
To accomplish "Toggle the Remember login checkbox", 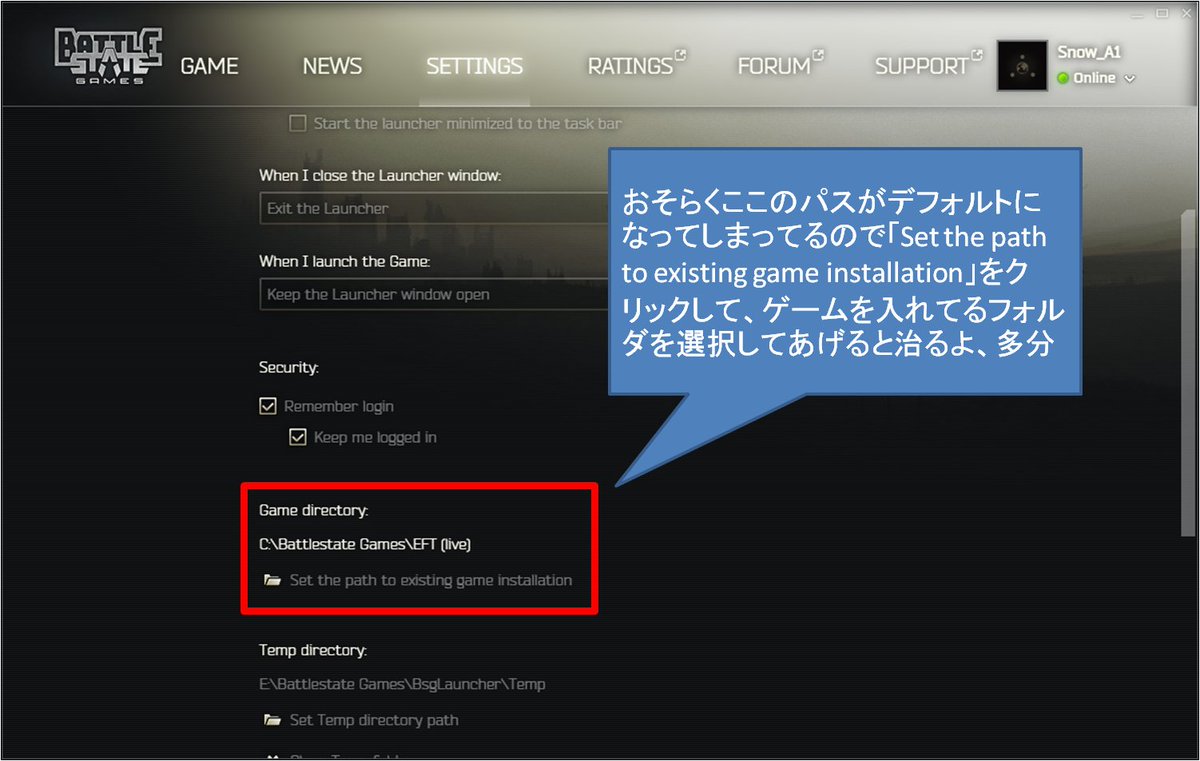I will [267, 406].
